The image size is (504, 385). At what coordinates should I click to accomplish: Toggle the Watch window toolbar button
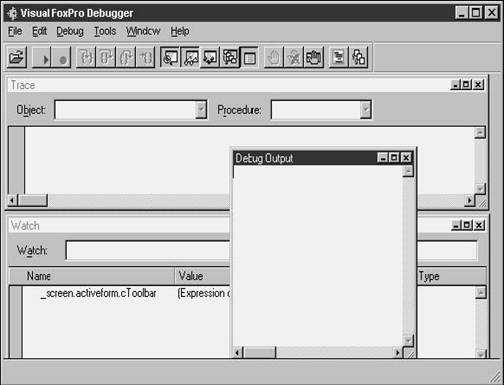pyautogui.click(x=190, y=58)
